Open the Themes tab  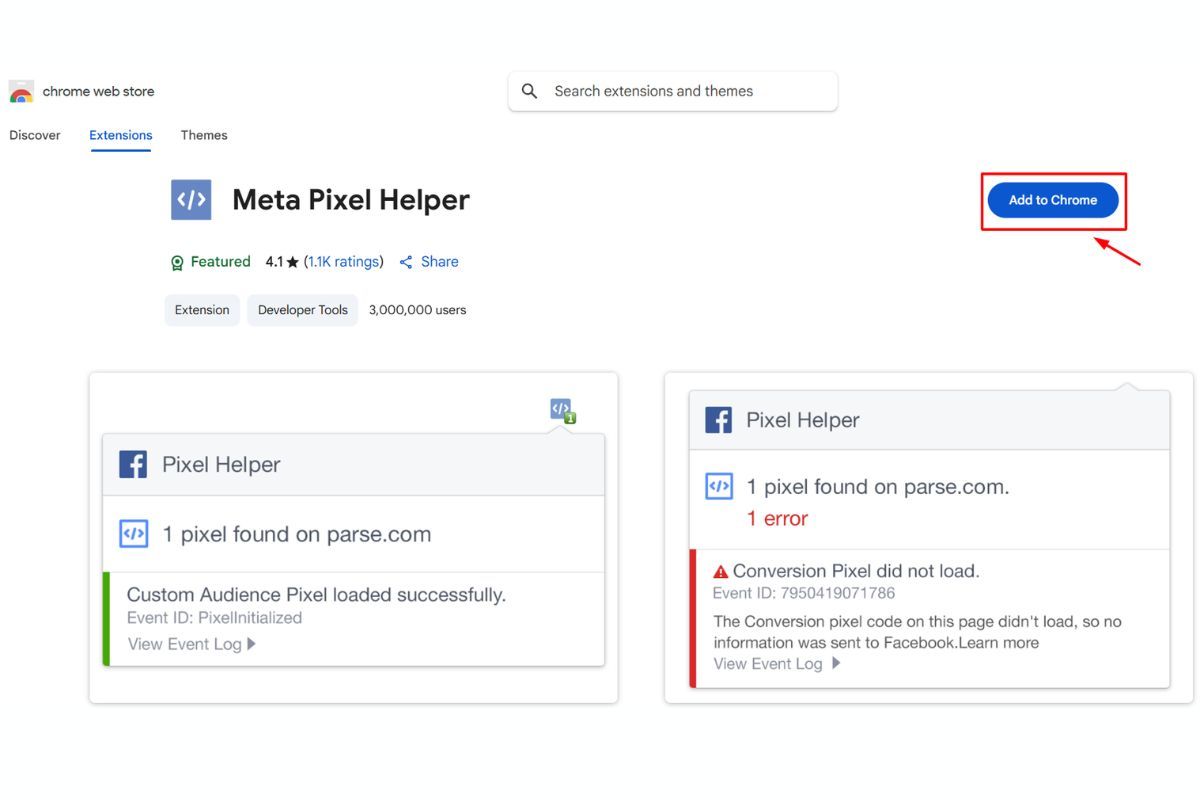tap(204, 135)
